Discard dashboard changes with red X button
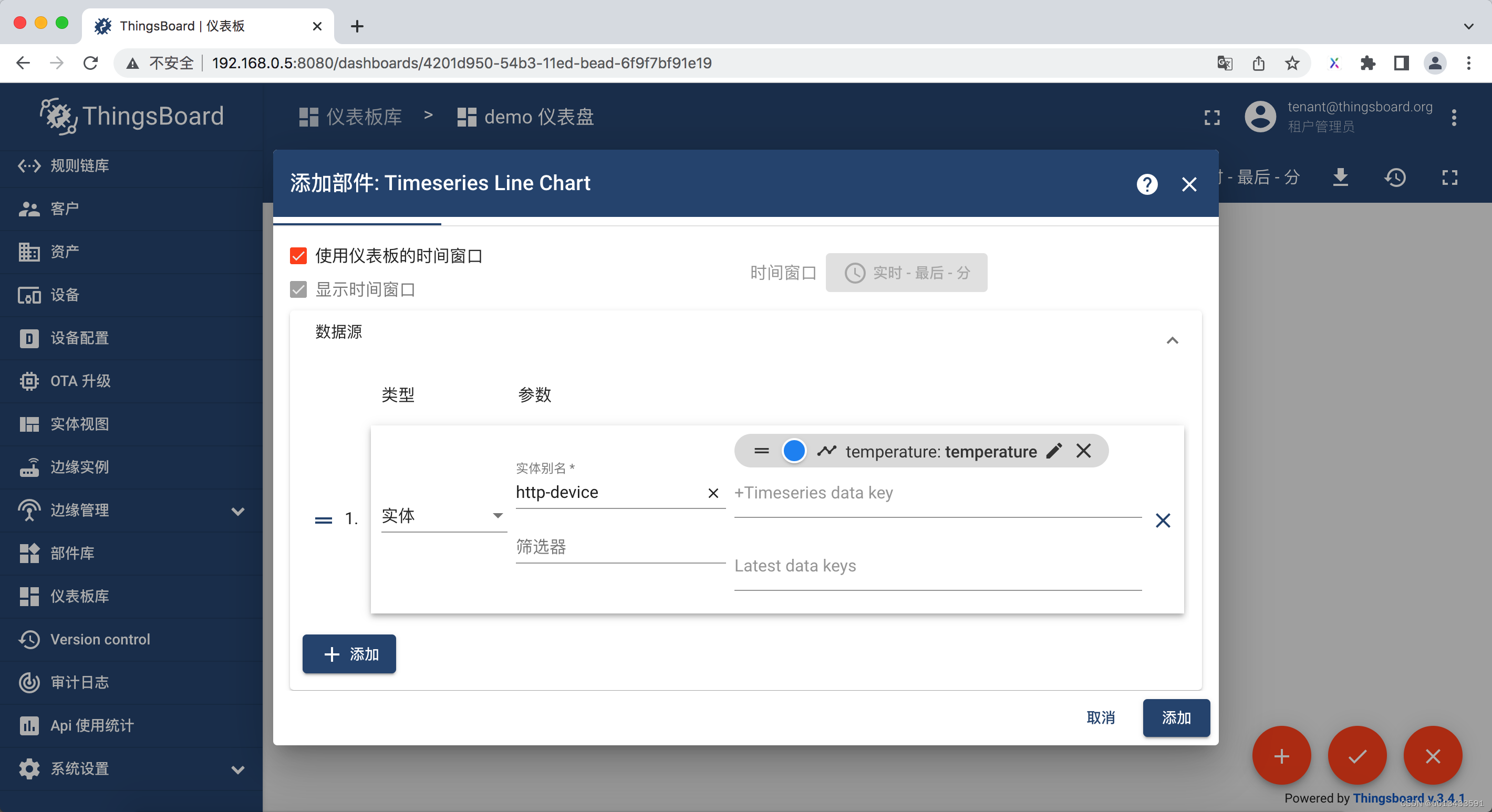This screenshot has width=1492, height=812. [x=1433, y=756]
